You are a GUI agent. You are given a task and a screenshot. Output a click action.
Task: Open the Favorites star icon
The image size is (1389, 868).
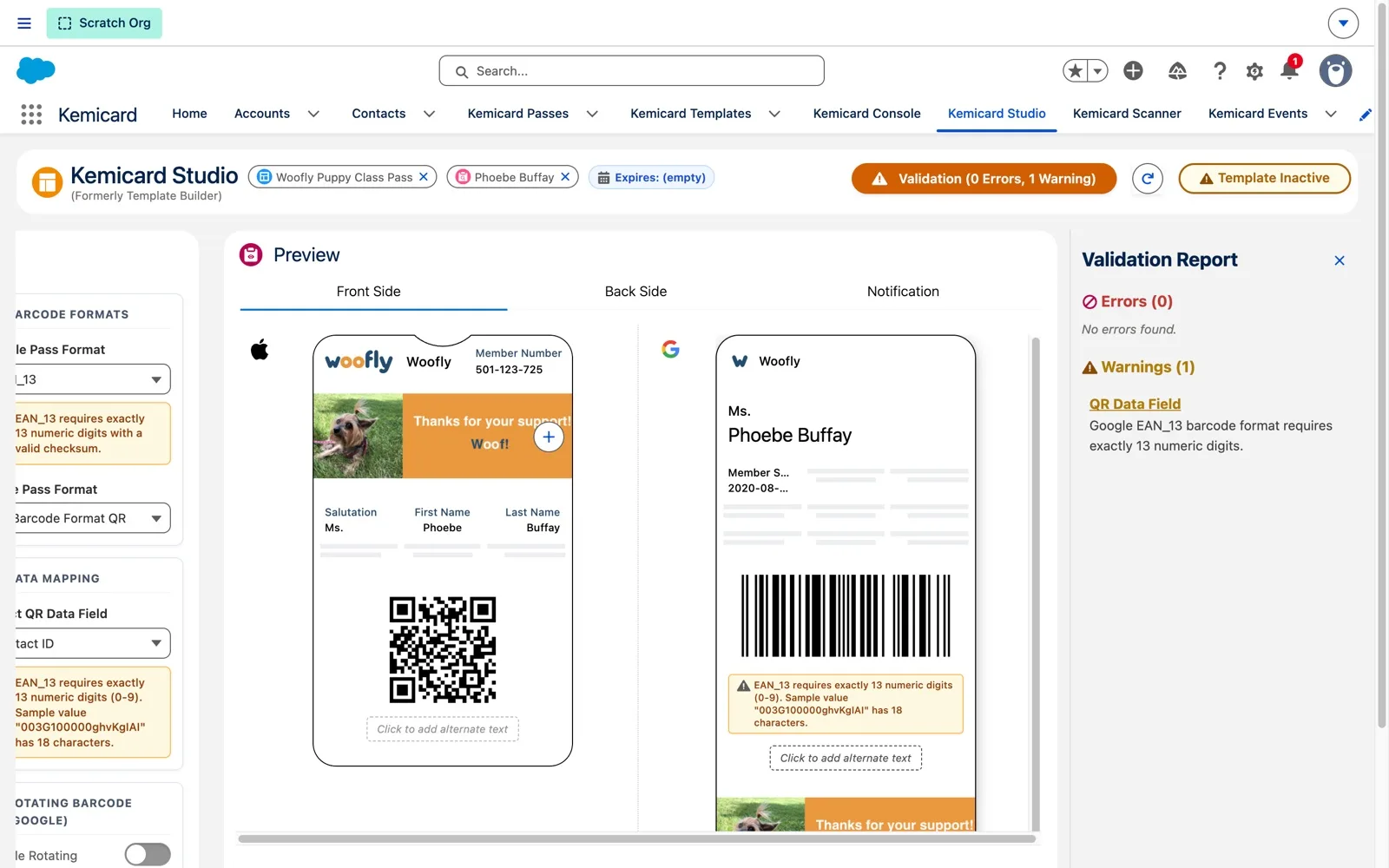click(1076, 71)
